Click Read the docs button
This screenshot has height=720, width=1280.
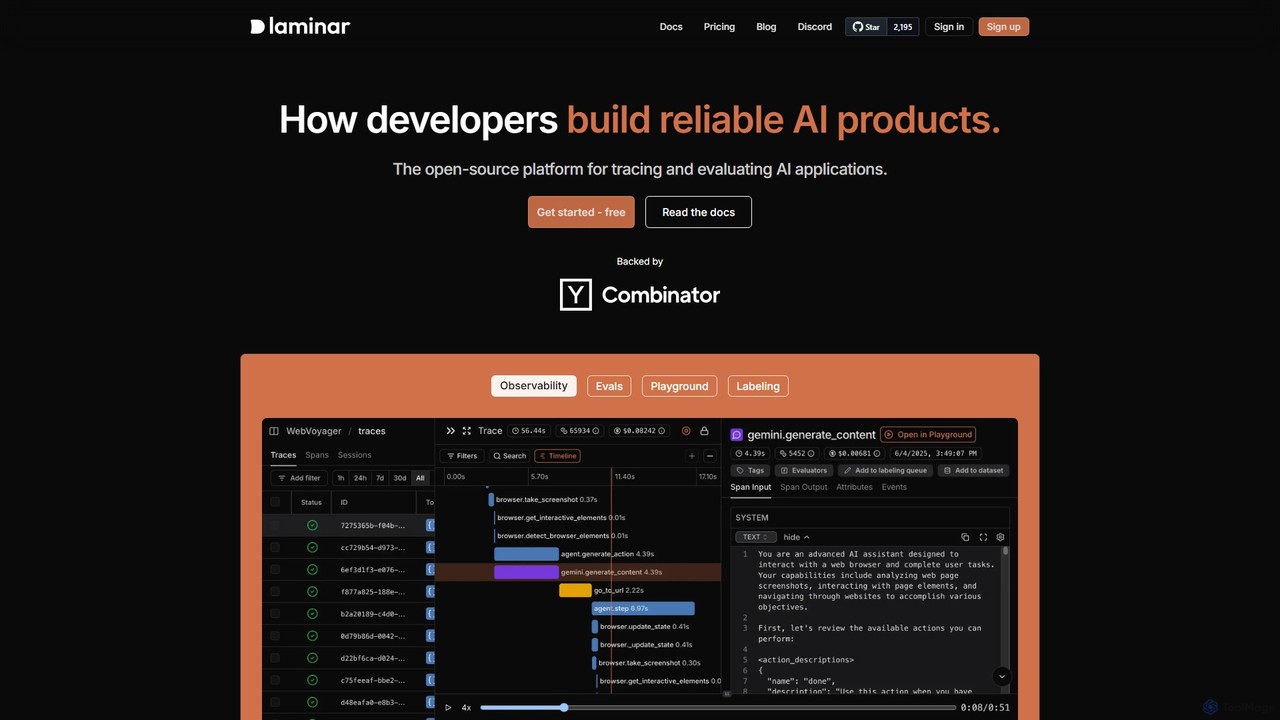point(698,212)
